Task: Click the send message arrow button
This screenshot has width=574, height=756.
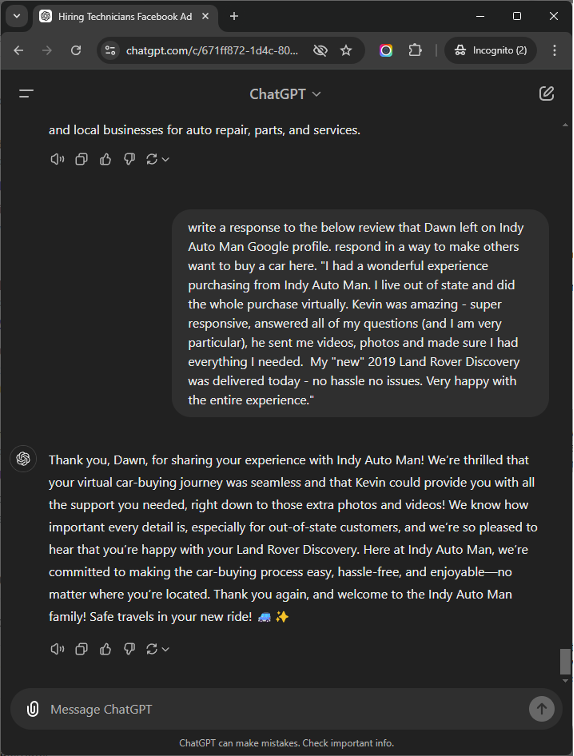Action: point(541,709)
